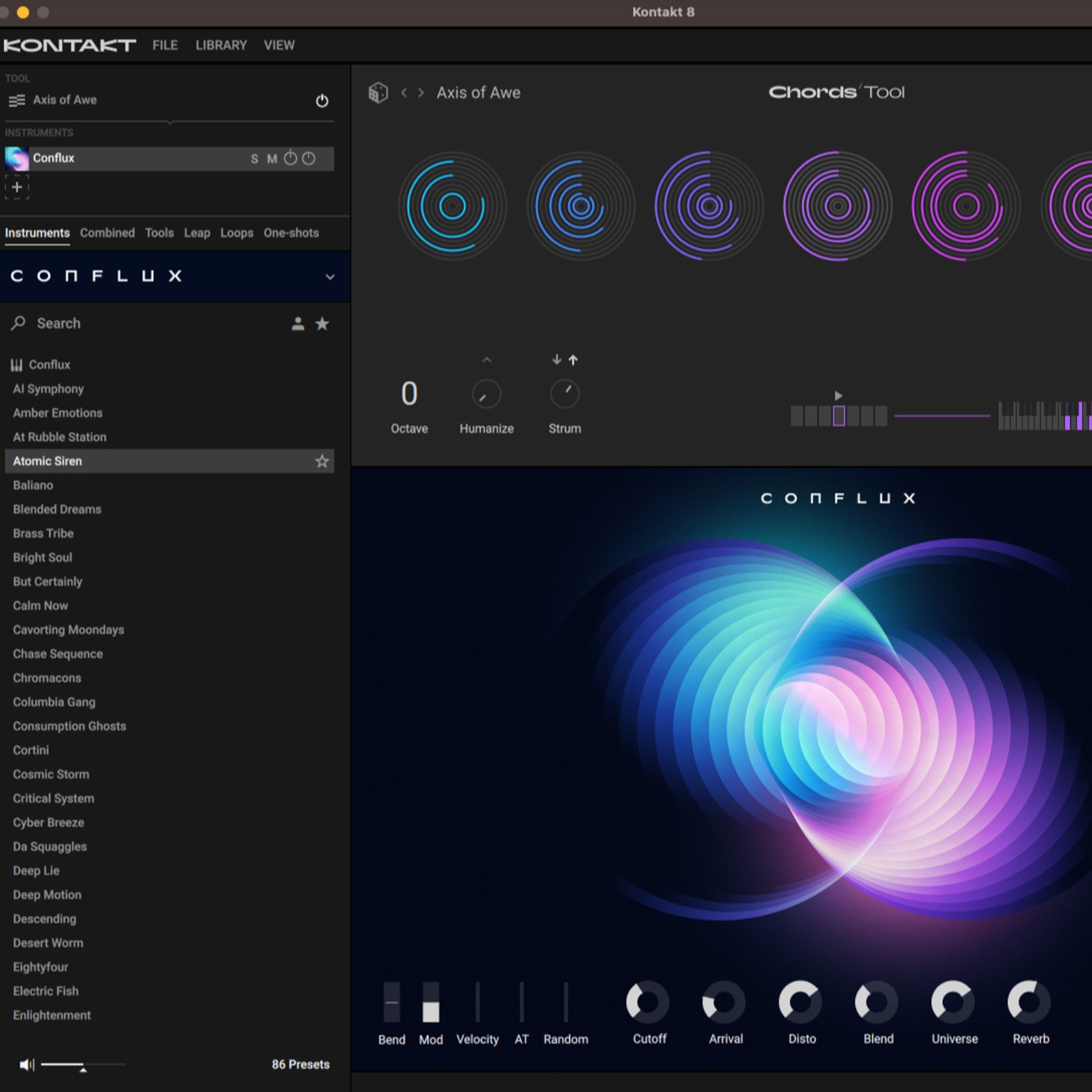Viewport: 1092px width, 1092px height.
Task: Open the user presets filter icon
Action: [x=298, y=324]
